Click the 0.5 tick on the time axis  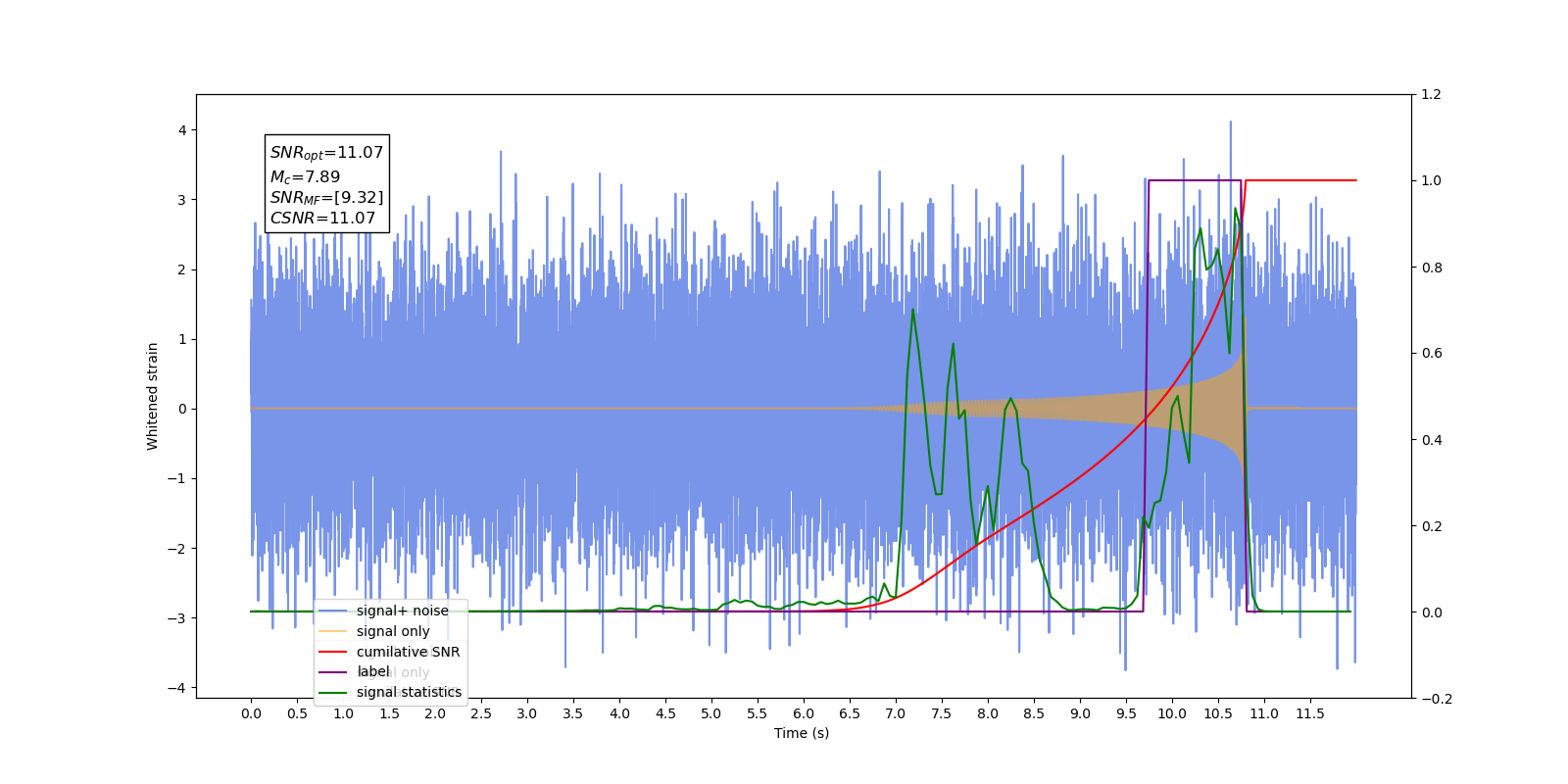[x=297, y=713]
